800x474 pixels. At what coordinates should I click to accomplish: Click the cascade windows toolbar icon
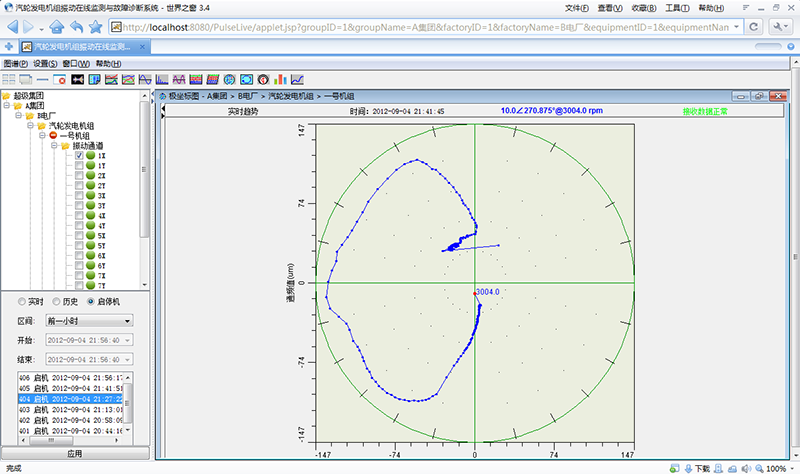26,79
